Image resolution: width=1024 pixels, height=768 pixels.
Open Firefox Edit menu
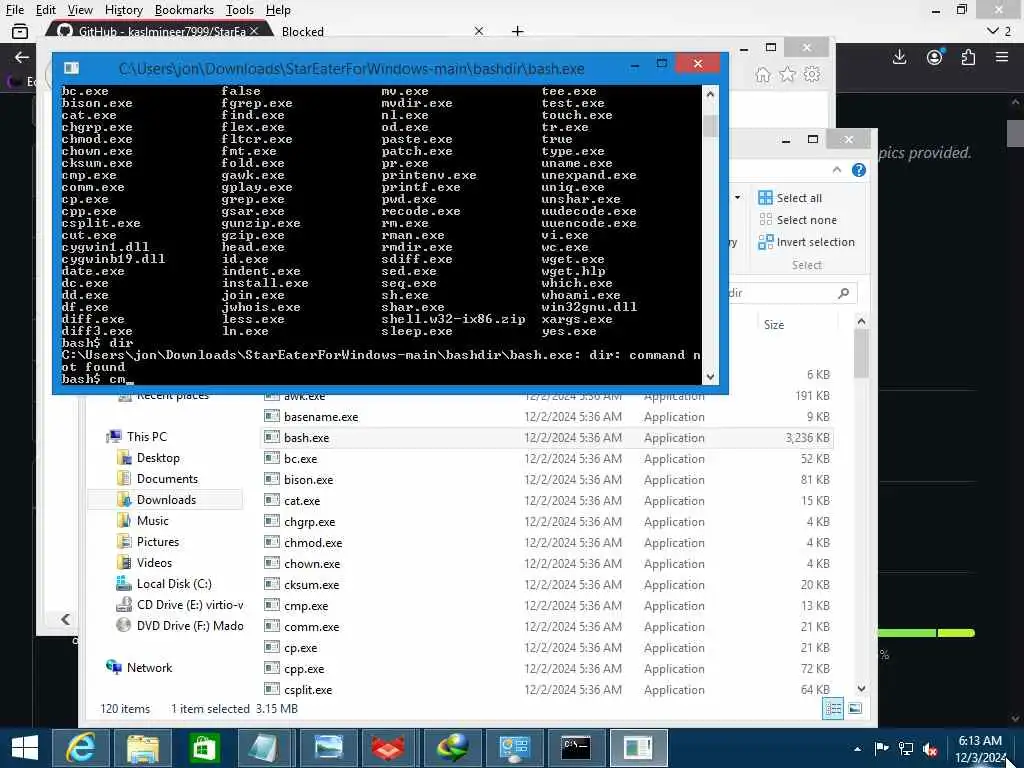[x=45, y=10]
